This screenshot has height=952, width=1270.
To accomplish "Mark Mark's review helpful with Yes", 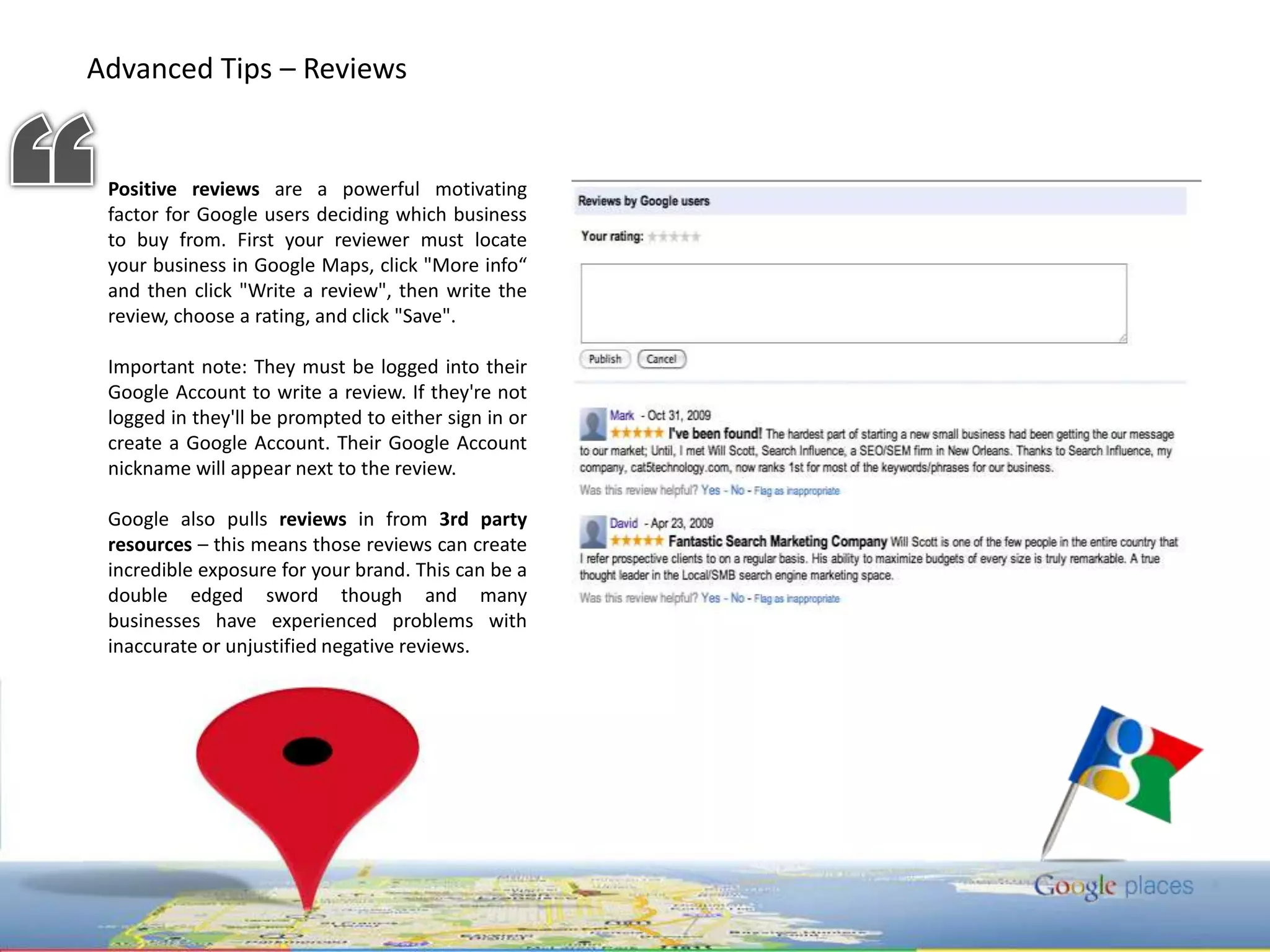I will [x=711, y=490].
